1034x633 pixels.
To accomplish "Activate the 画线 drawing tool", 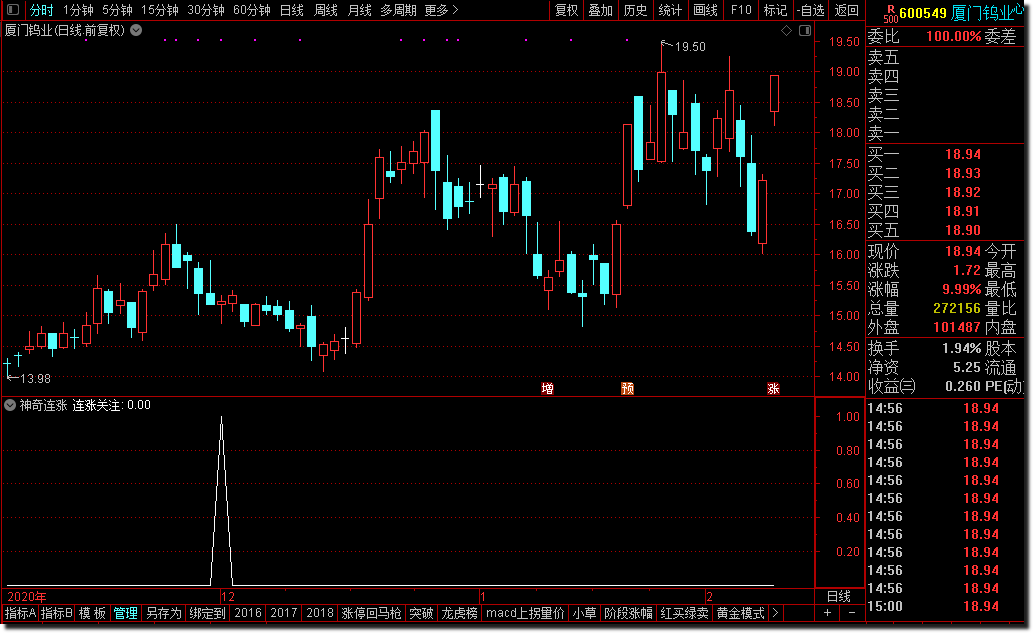I will pyautogui.click(x=706, y=10).
